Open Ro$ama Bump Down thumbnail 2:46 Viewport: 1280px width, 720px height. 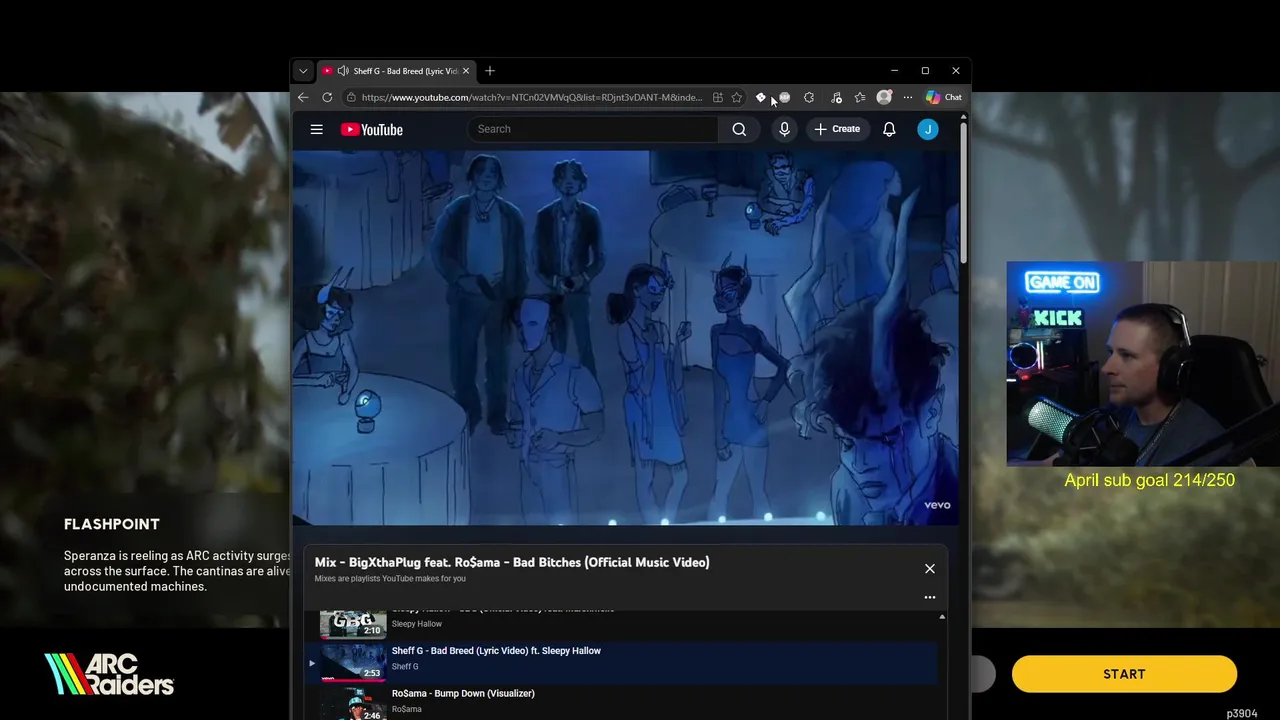click(353, 704)
